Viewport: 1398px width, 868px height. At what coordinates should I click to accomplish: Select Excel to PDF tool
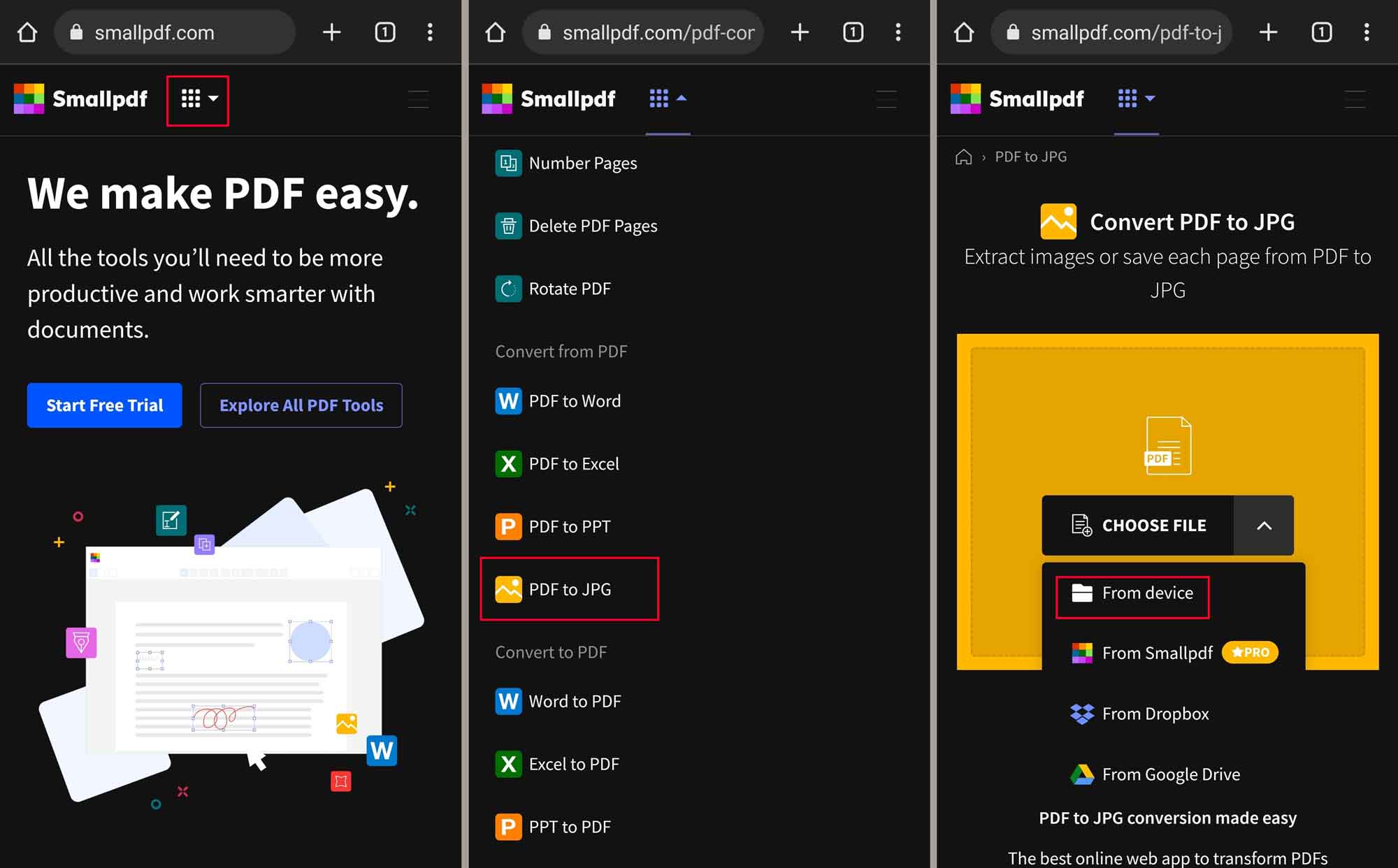(557, 764)
